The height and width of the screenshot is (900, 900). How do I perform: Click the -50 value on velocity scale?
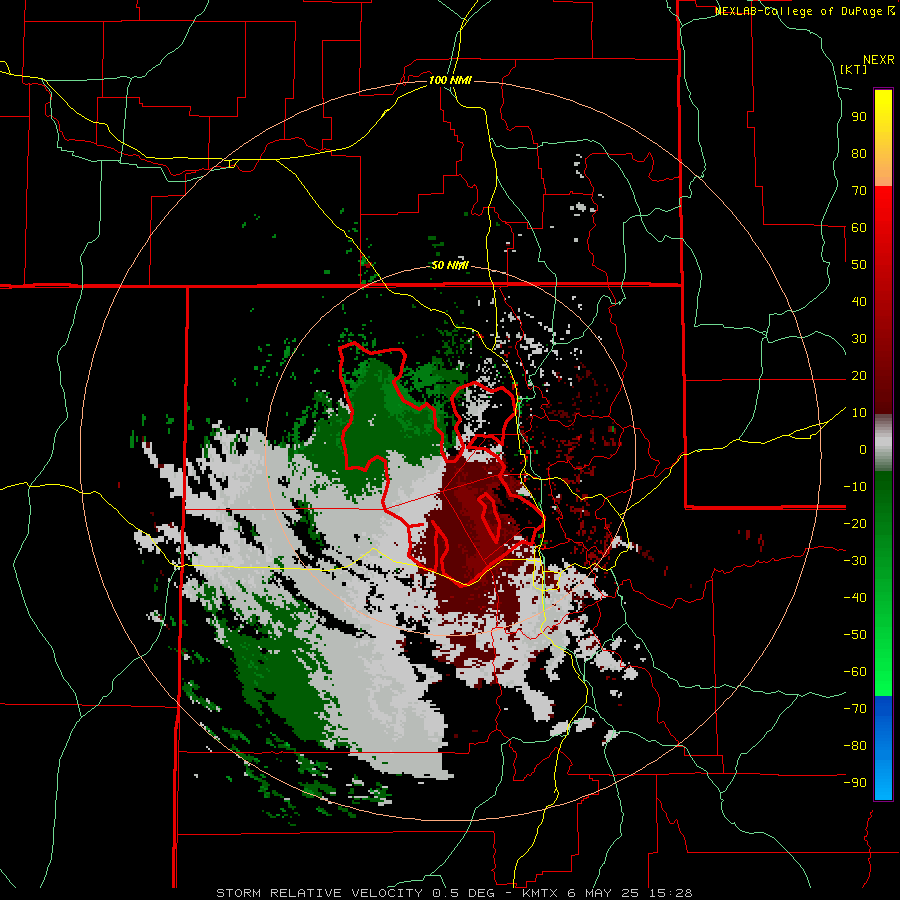855,635
